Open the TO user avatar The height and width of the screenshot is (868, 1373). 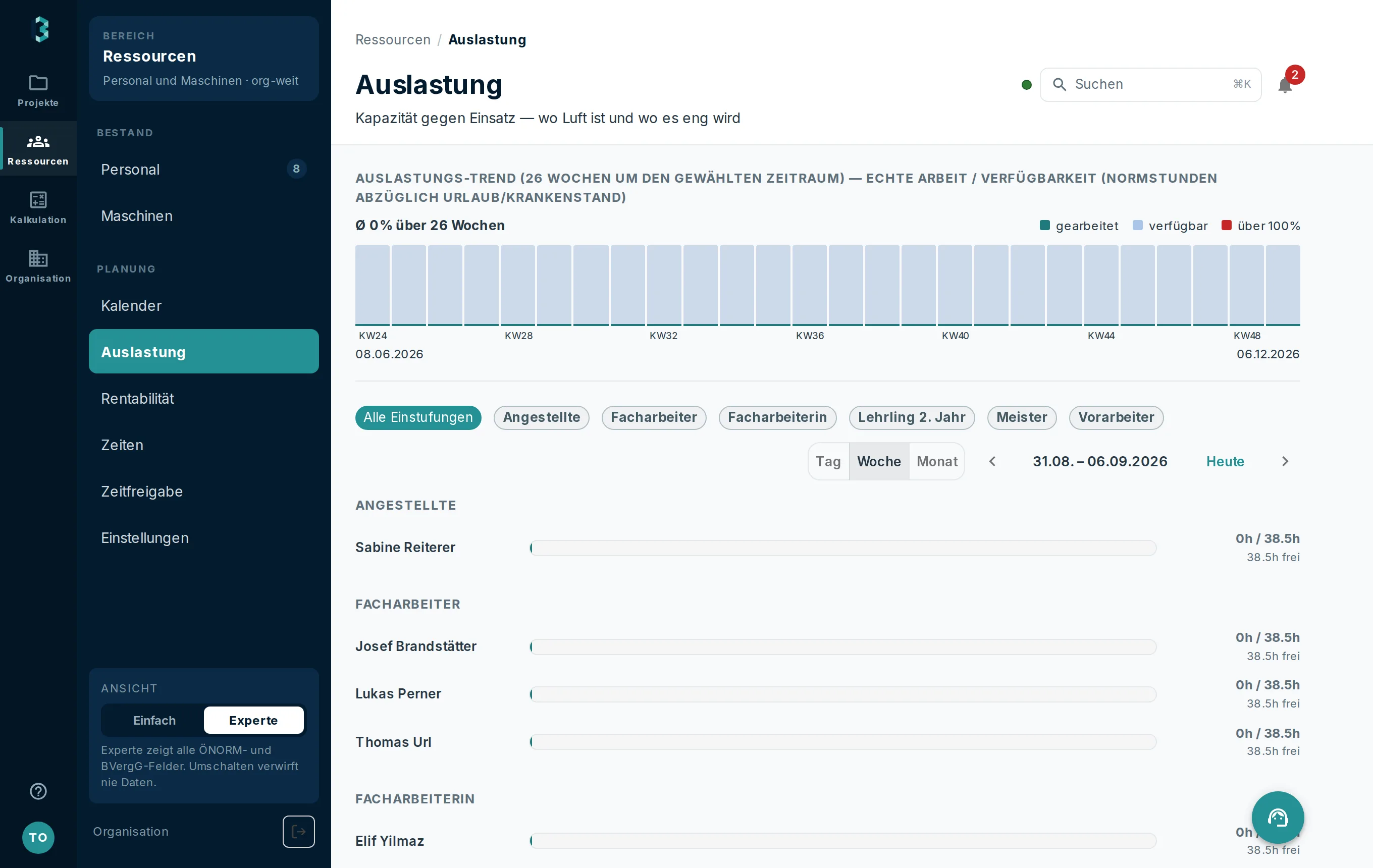point(38,837)
